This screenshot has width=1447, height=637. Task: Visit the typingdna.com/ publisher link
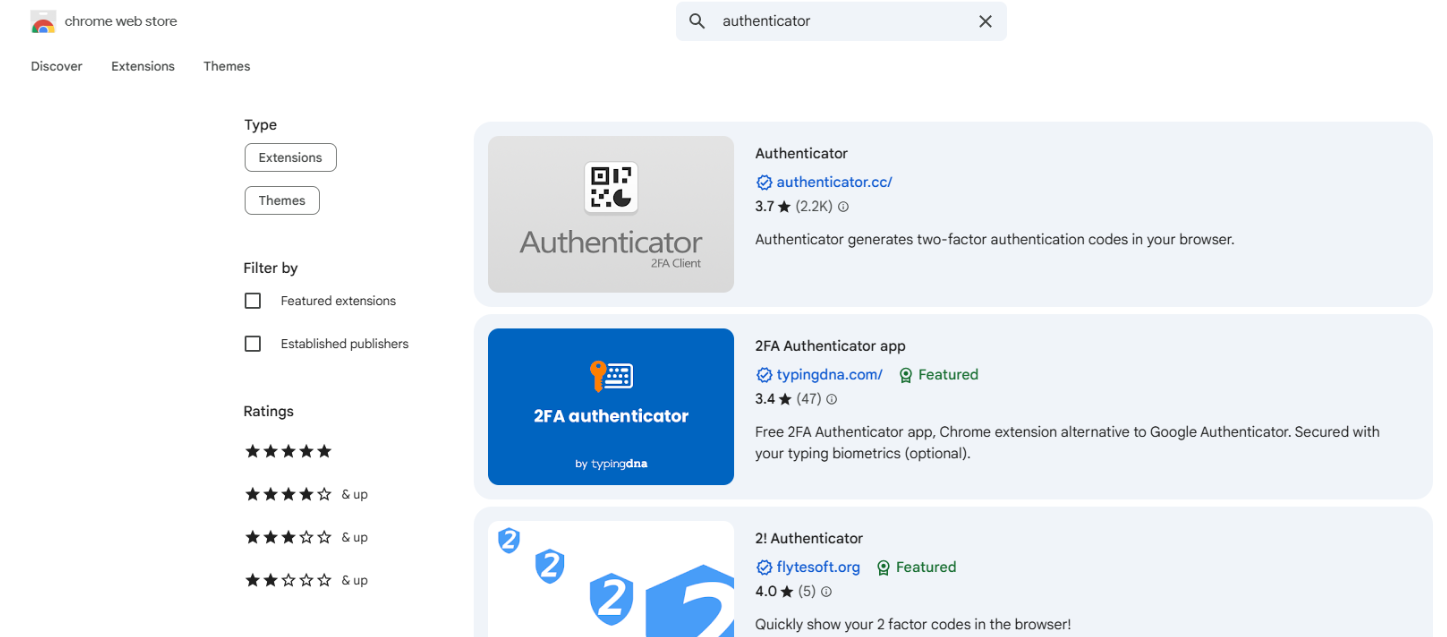tap(830, 375)
